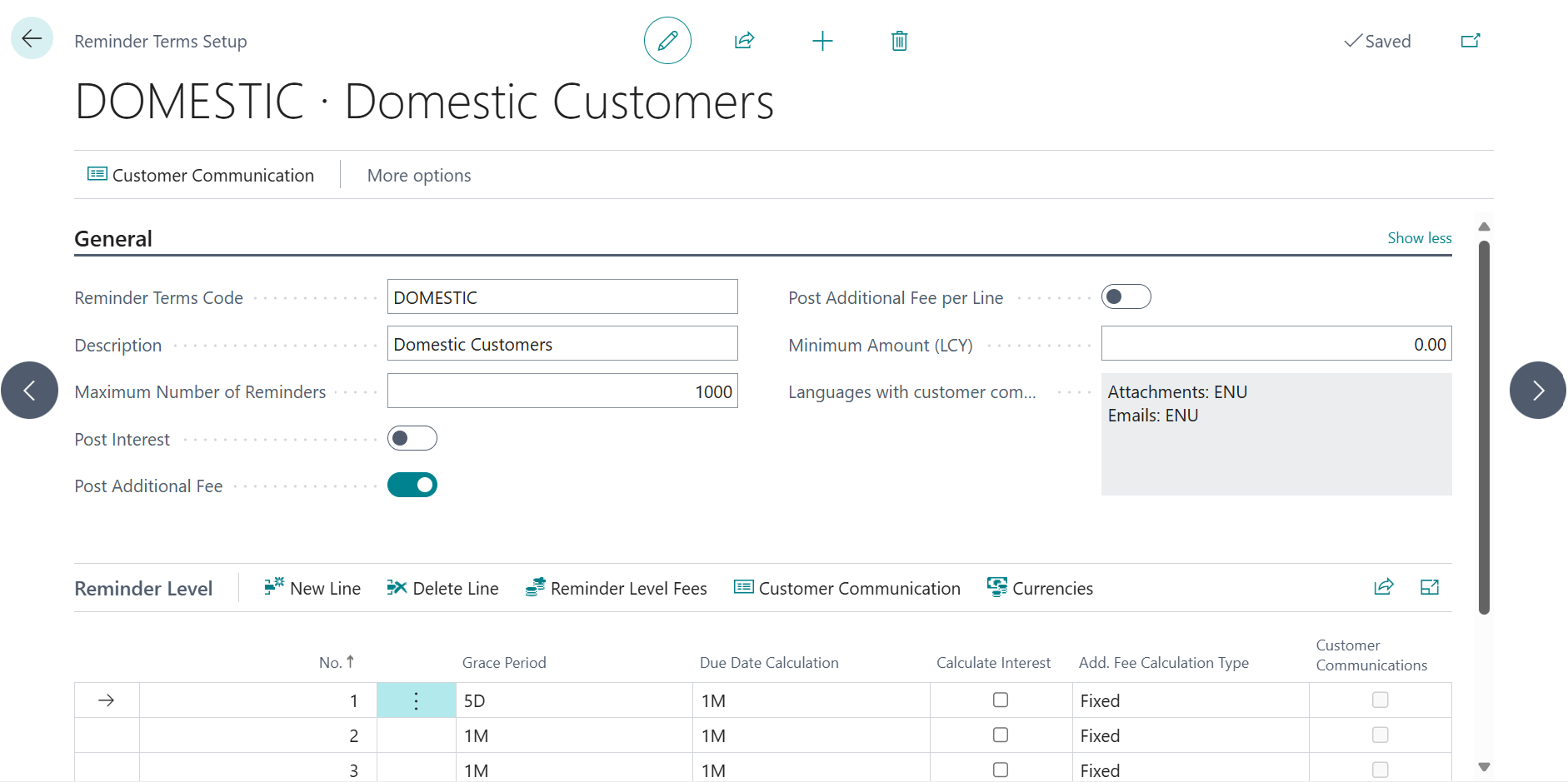Click Delete Line button
Image resolution: width=1568 pixels, height=782 pixels.
pyautogui.click(x=442, y=589)
